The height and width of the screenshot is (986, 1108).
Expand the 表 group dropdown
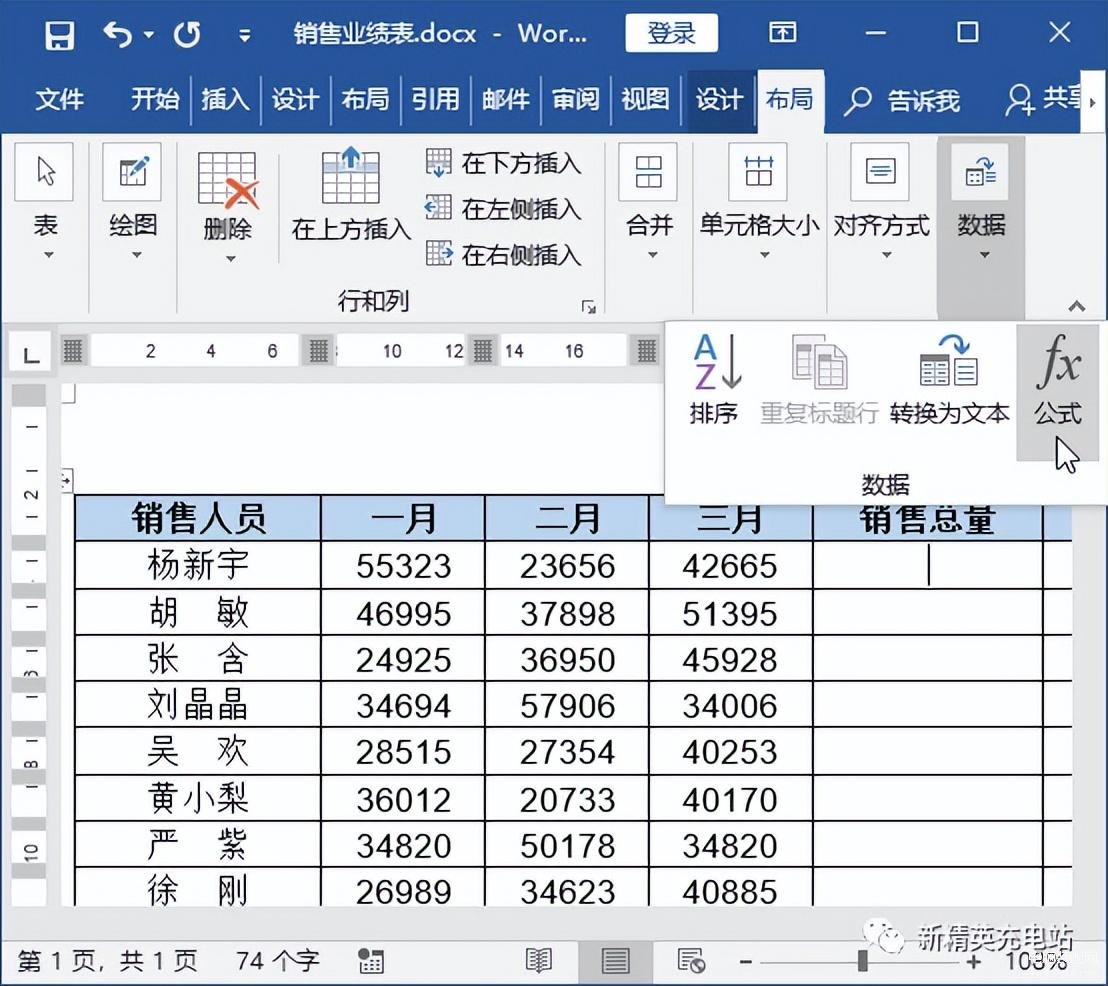[x=45, y=202]
